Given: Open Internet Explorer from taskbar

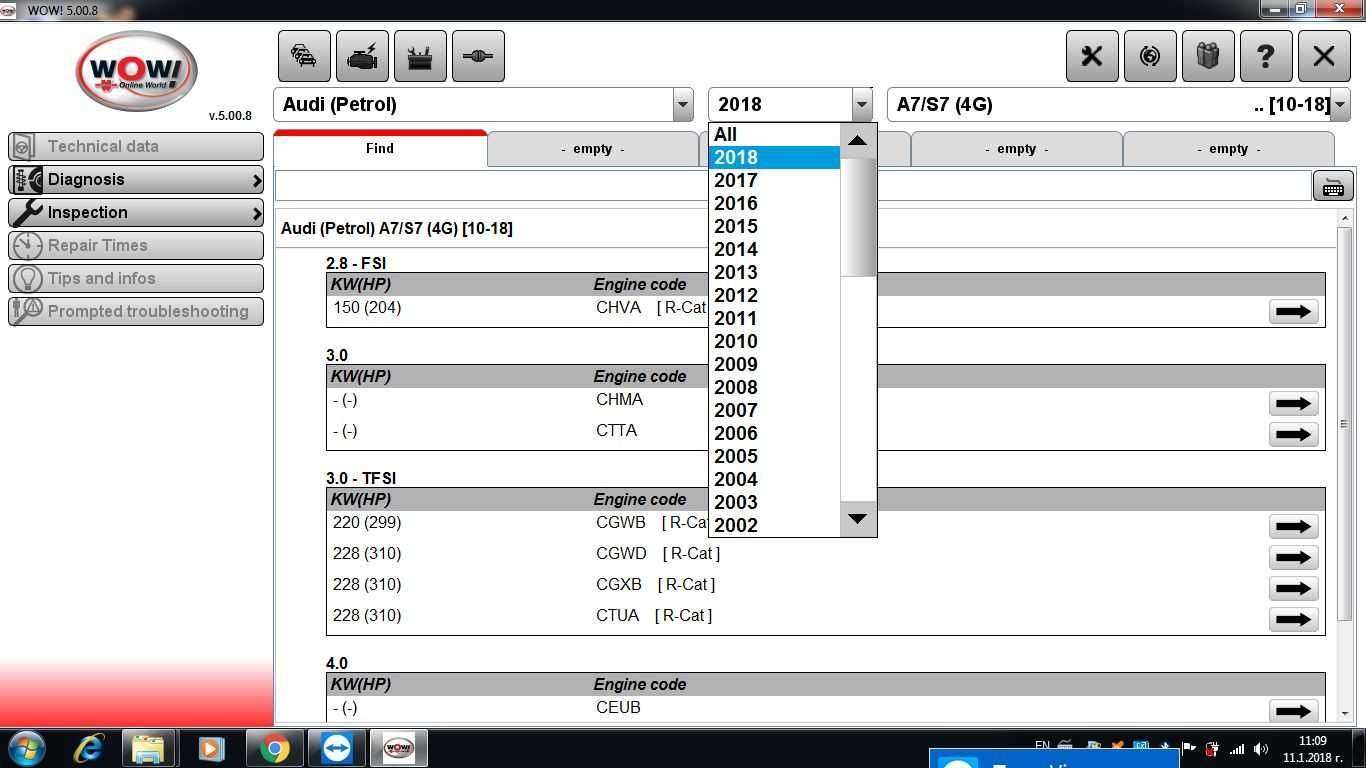Looking at the screenshot, I should point(88,748).
